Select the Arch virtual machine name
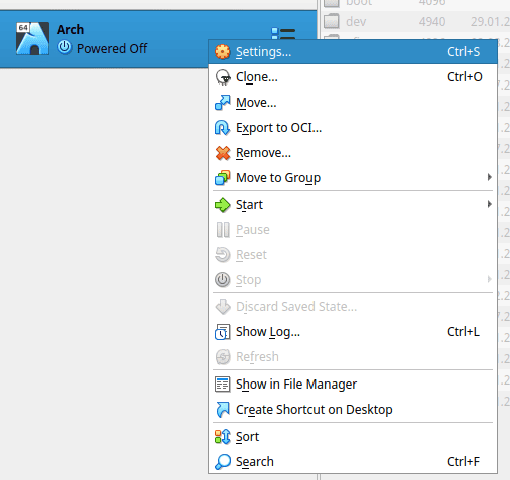The height and width of the screenshot is (480, 510). pos(70,30)
